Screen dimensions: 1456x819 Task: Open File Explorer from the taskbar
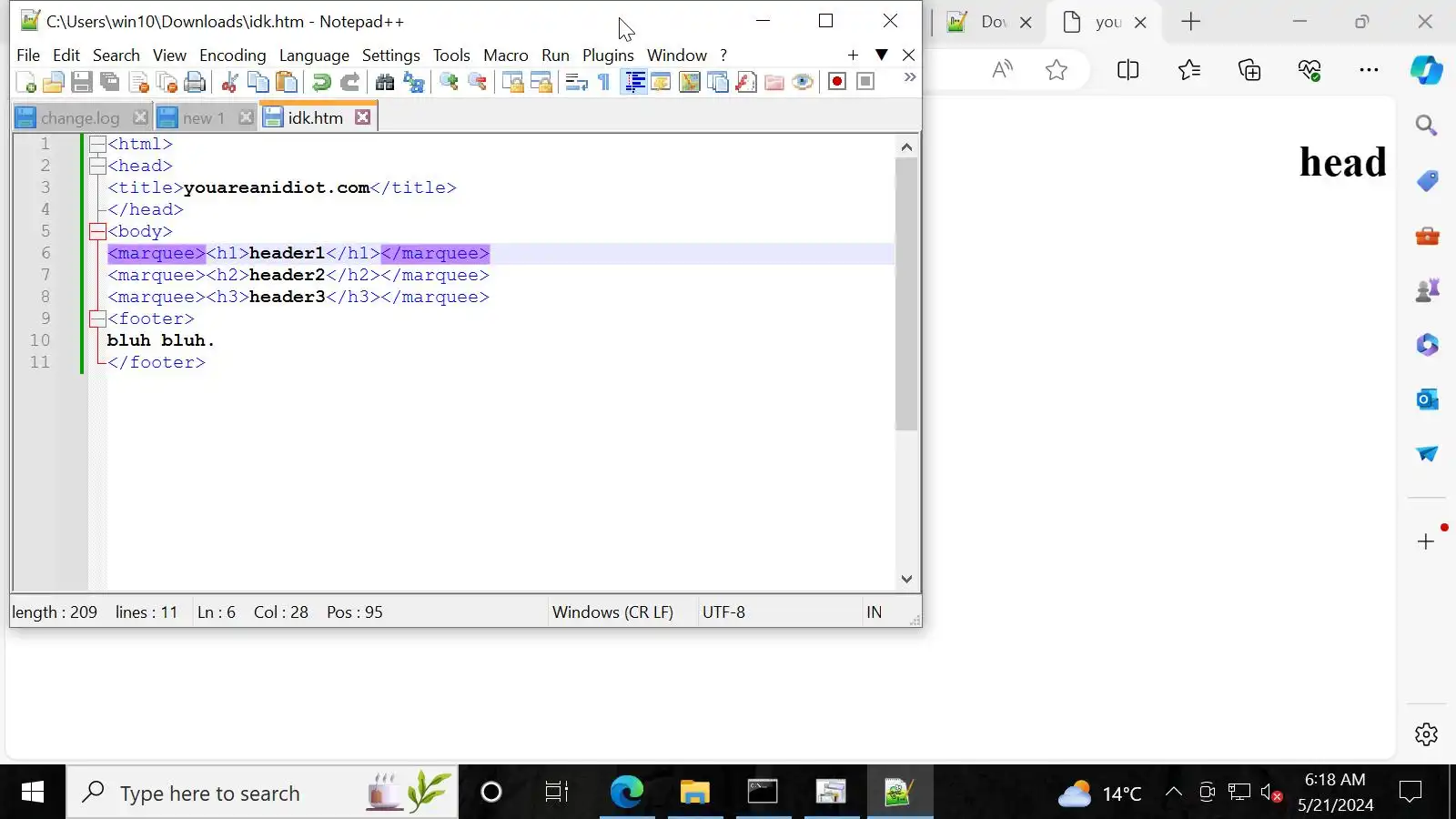[694, 793]
